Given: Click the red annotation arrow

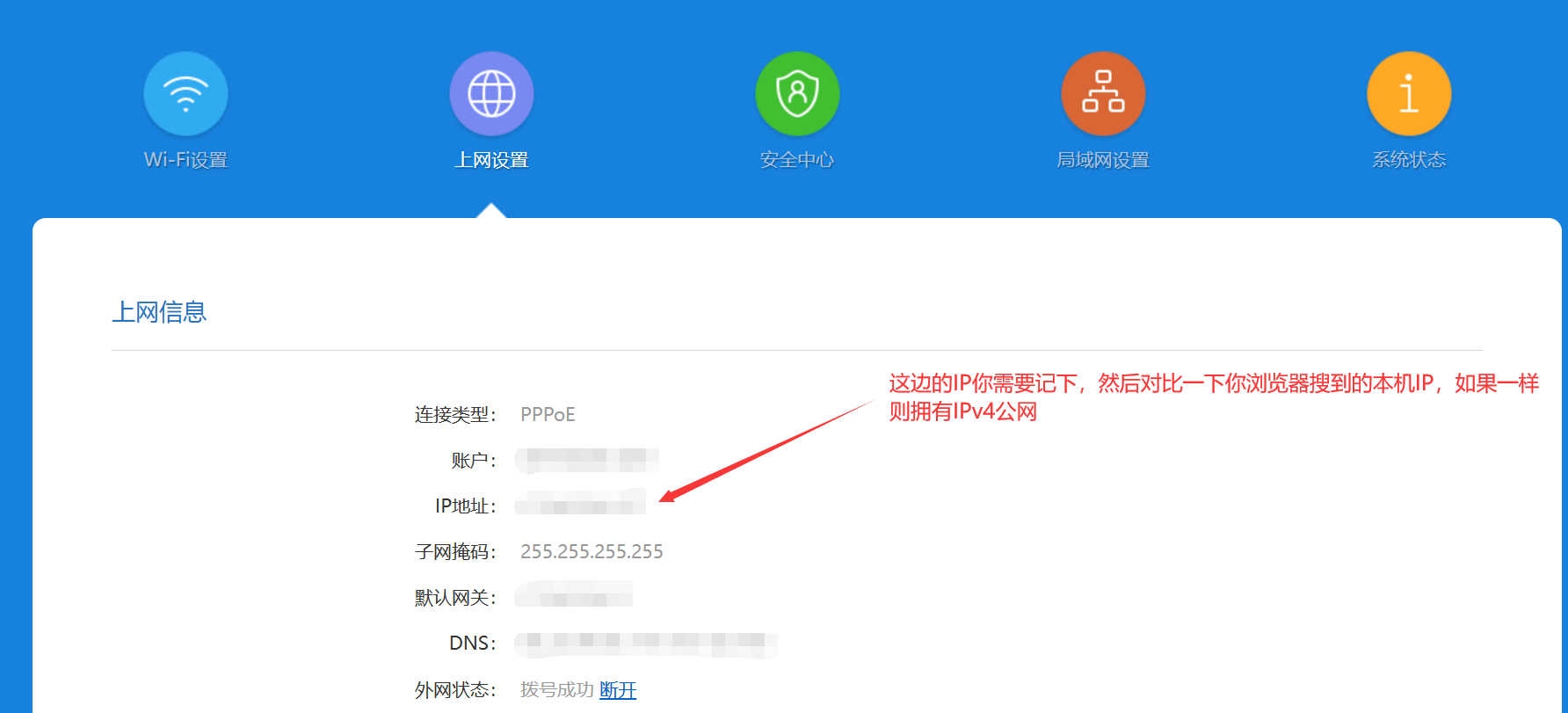Looking at the screenshot, I should (765, 451).
